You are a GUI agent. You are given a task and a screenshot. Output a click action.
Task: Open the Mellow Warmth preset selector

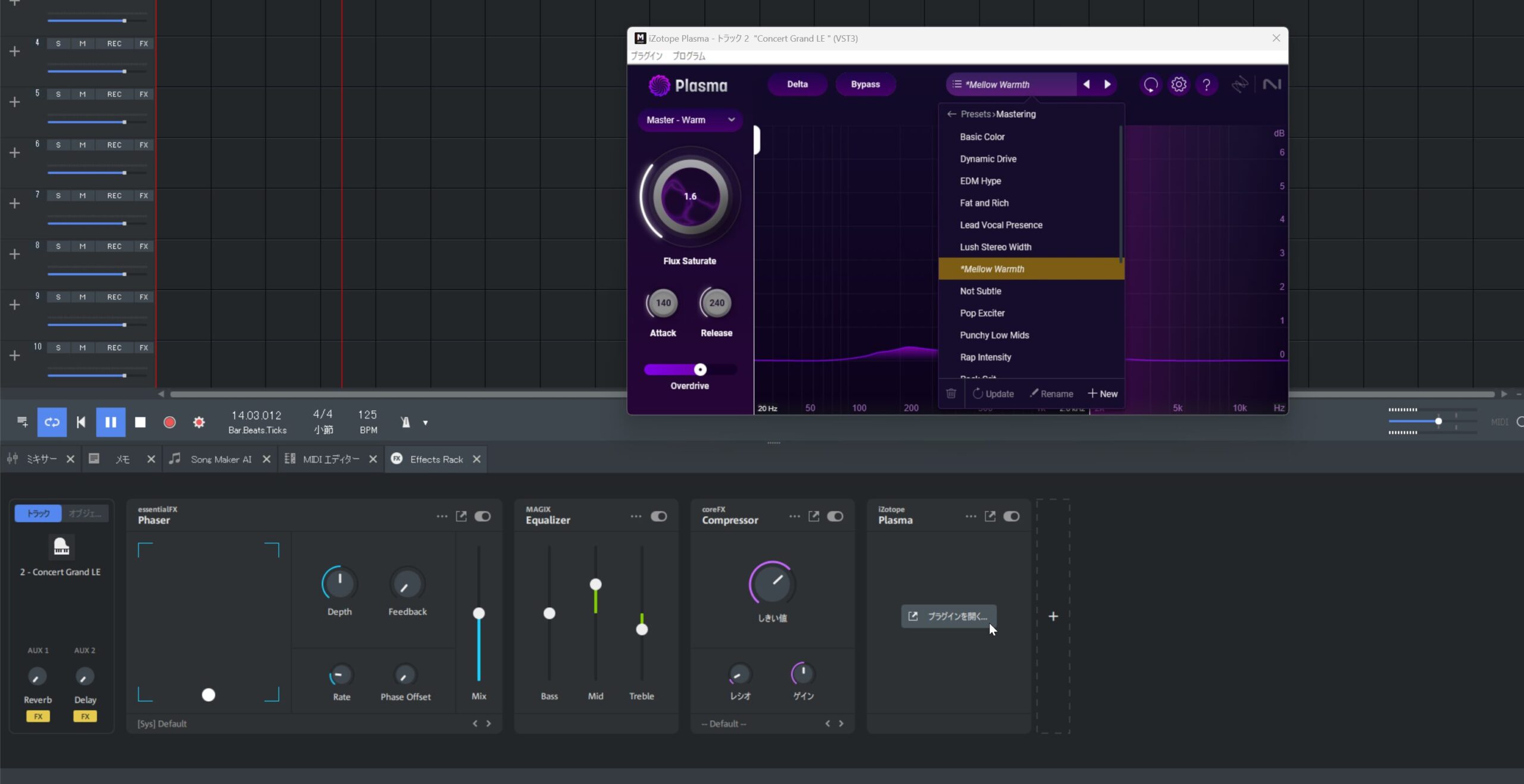pyautogui.click(x=1011, y=85)
